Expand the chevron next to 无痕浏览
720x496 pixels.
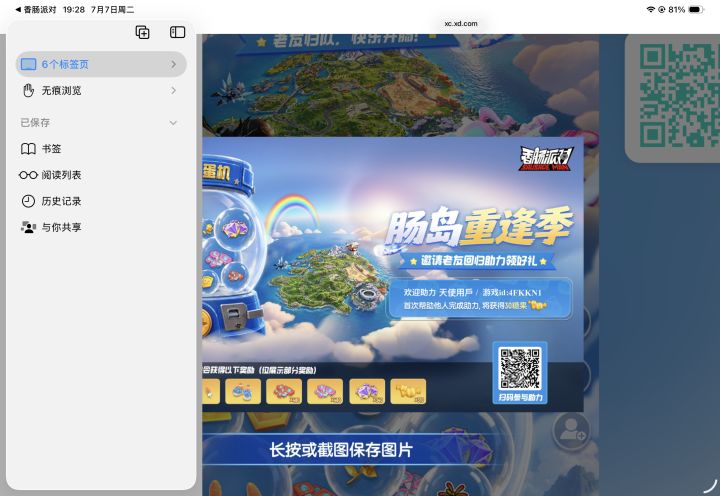174,90
